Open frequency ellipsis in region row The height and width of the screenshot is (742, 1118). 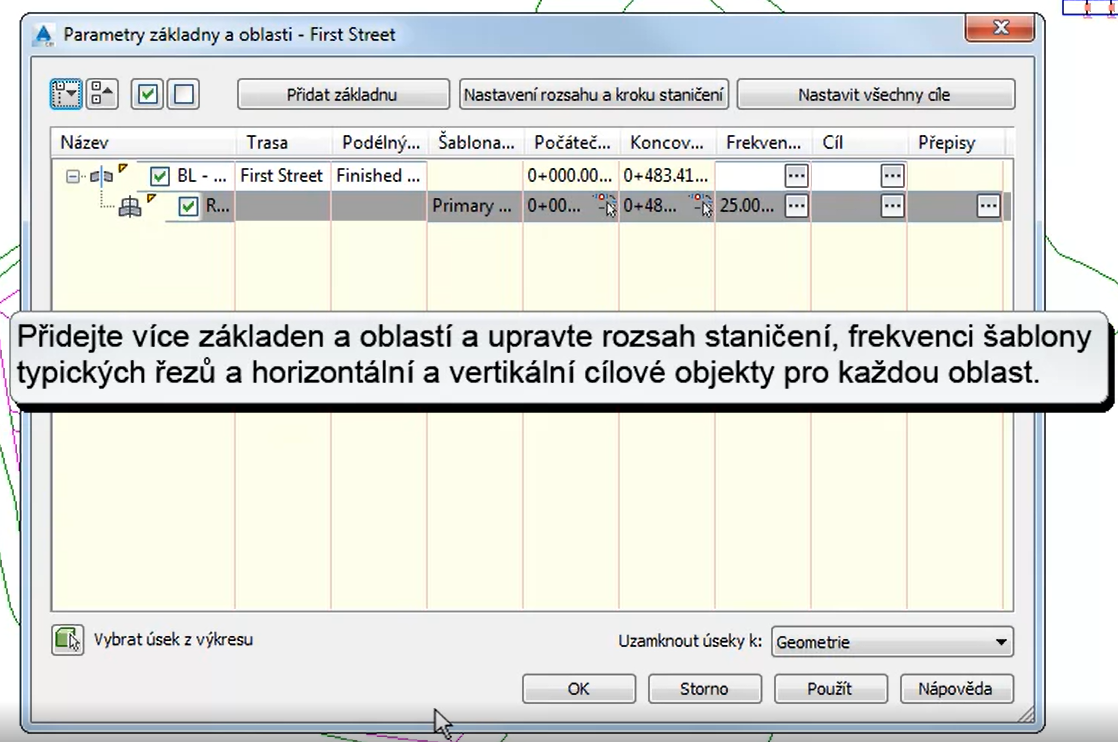point(796,206)
